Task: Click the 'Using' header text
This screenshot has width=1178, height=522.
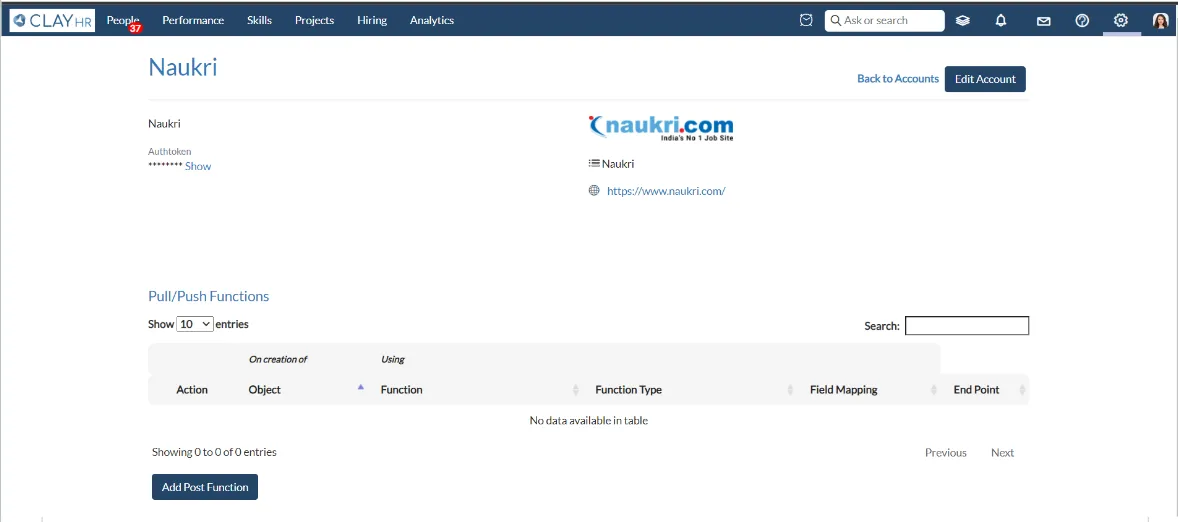Action: (x=393, y=359)
